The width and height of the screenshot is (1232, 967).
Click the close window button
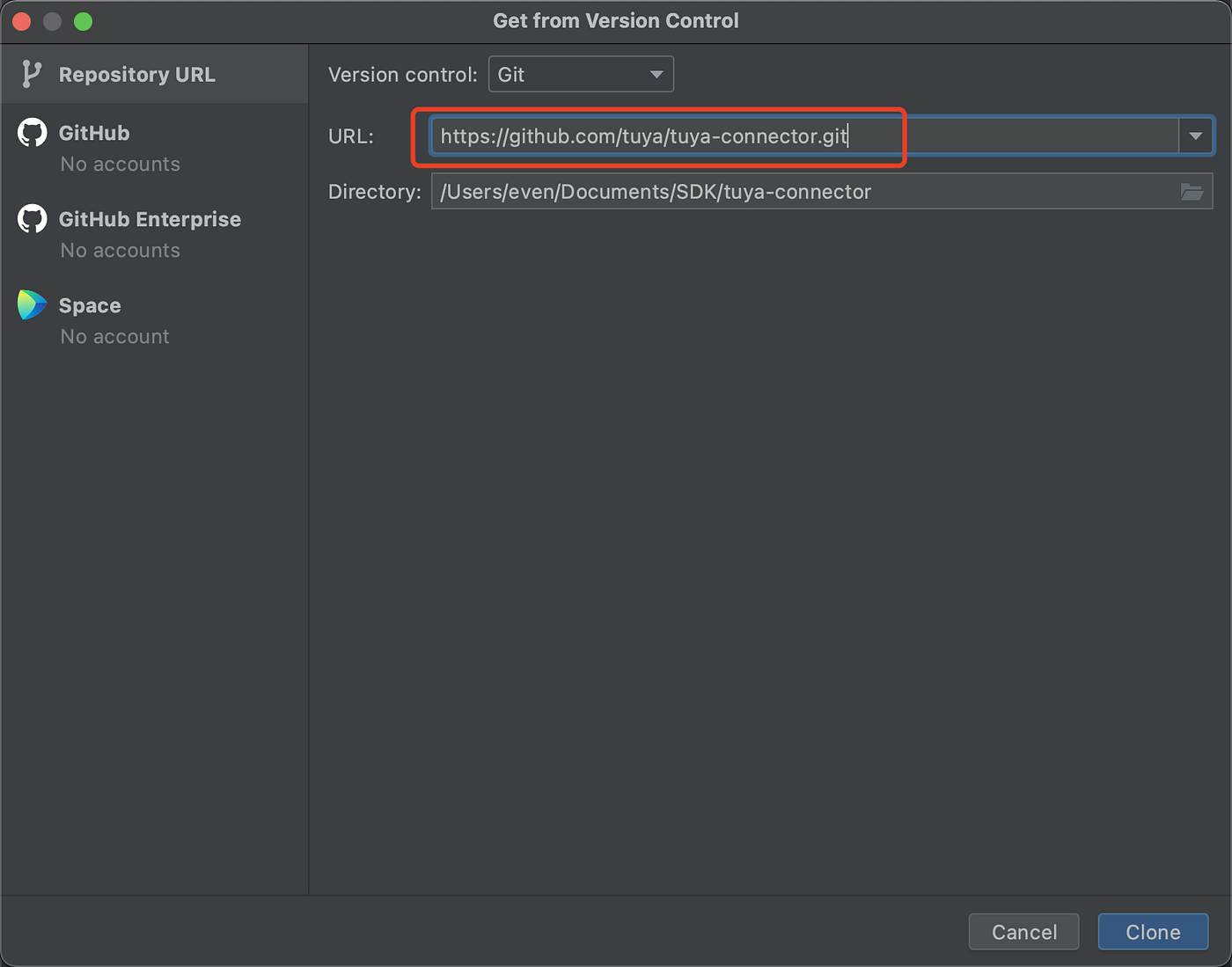20,21
